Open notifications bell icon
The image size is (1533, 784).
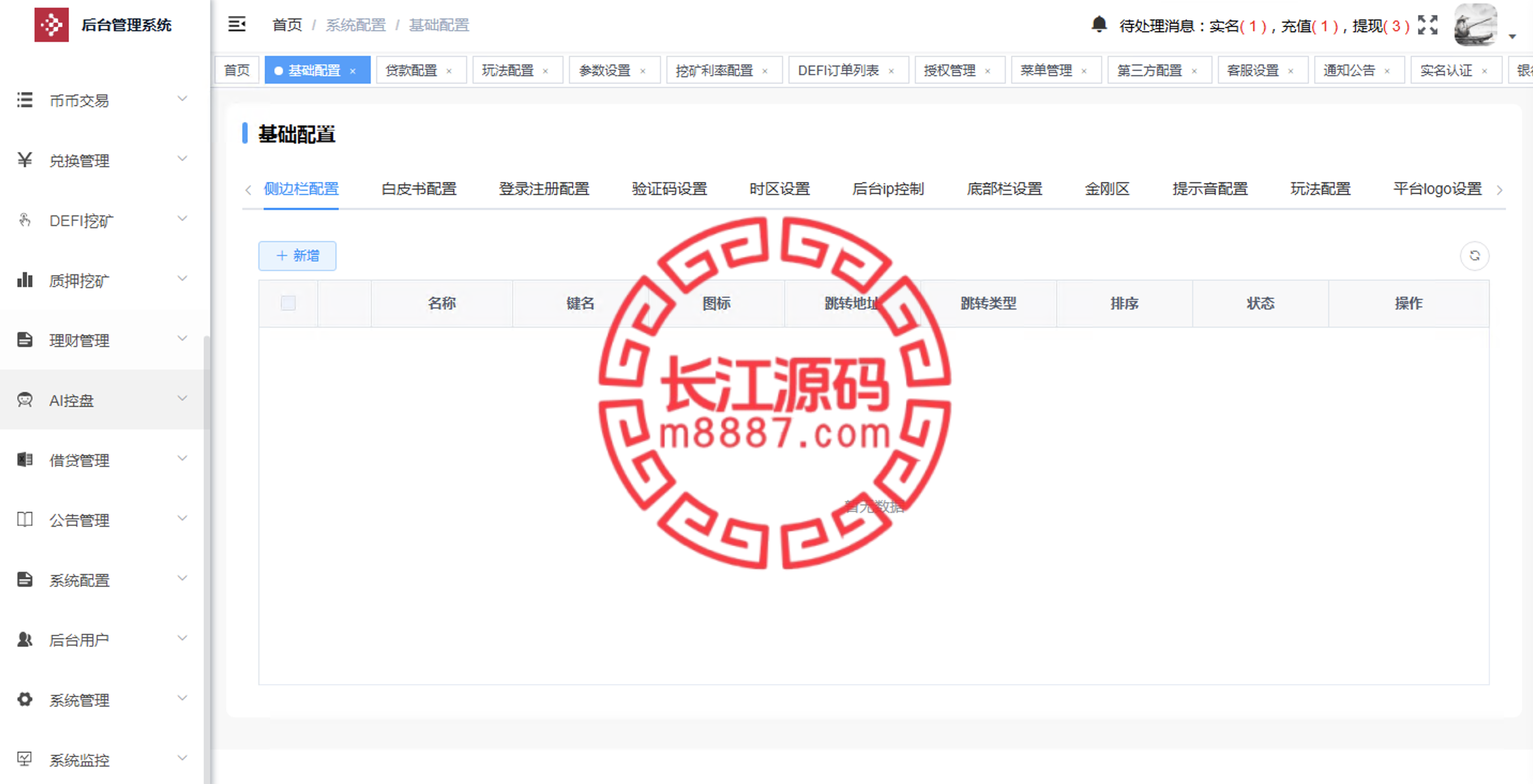coord(1099,25)
